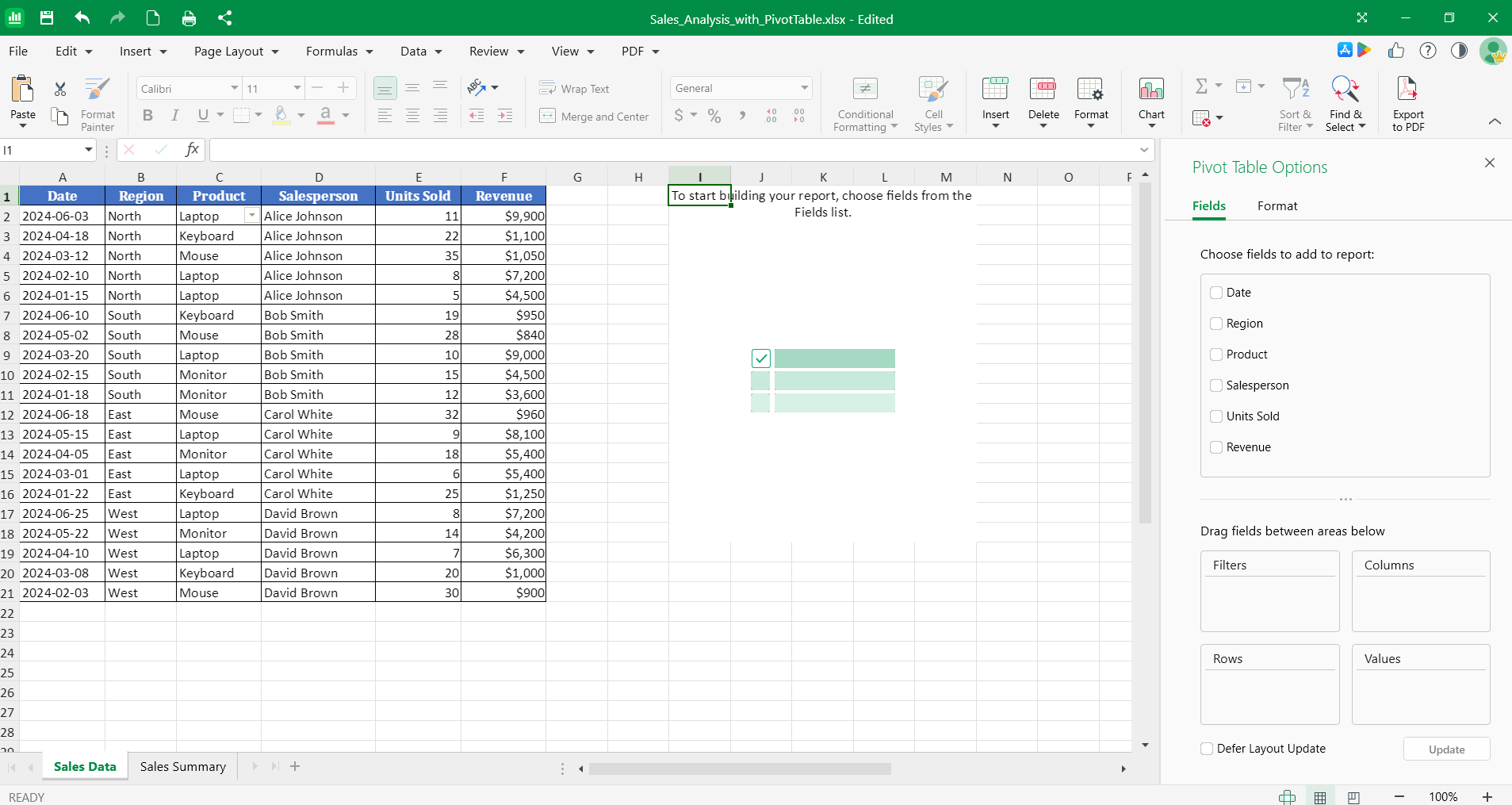Viewport: 1512px width, 805px height.
Task: Open the filter dropdown in cell C2
Action: click(251, 216)
